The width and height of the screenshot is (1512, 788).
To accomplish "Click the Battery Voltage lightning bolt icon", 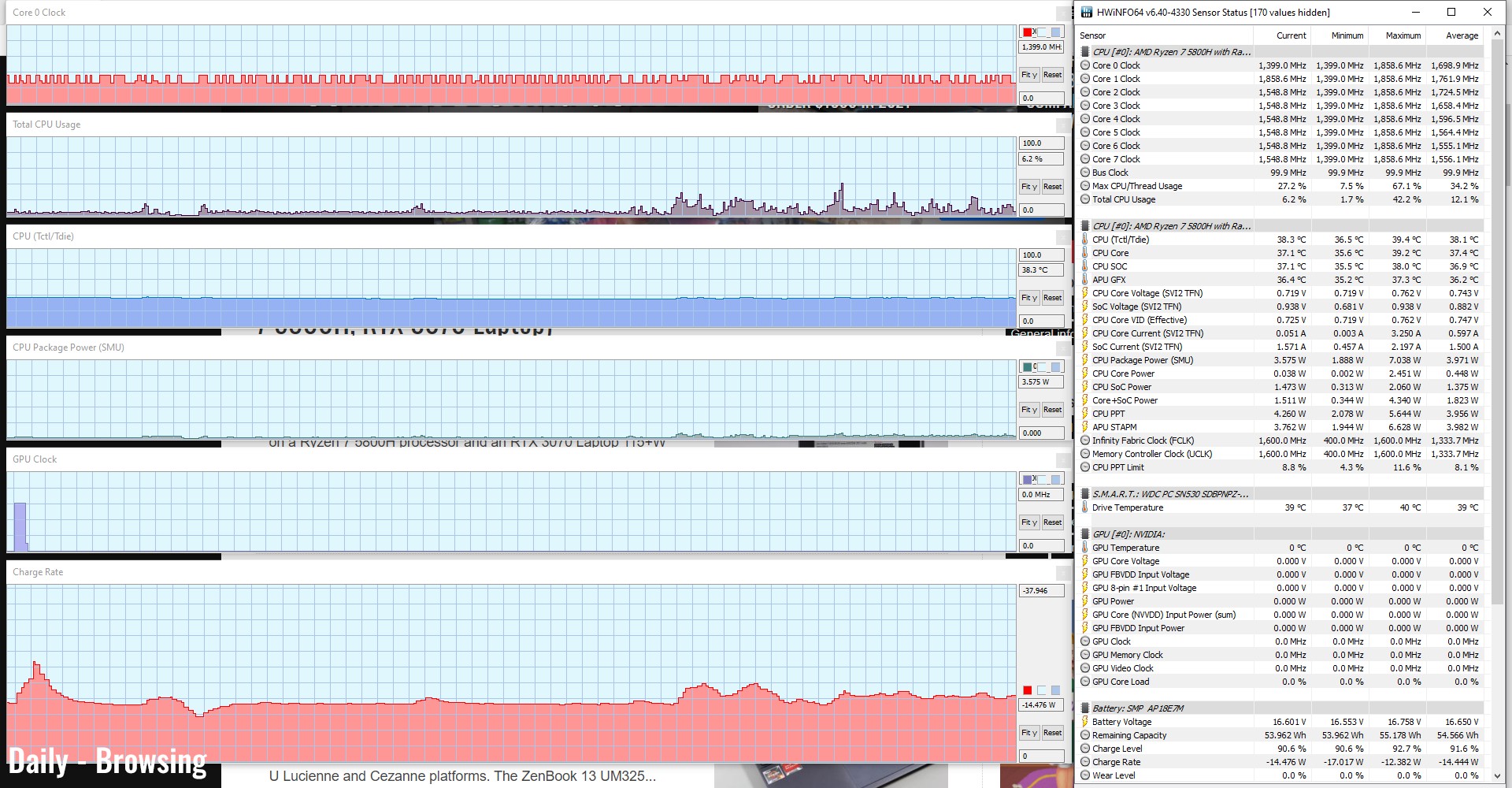I will point(1085,722).
